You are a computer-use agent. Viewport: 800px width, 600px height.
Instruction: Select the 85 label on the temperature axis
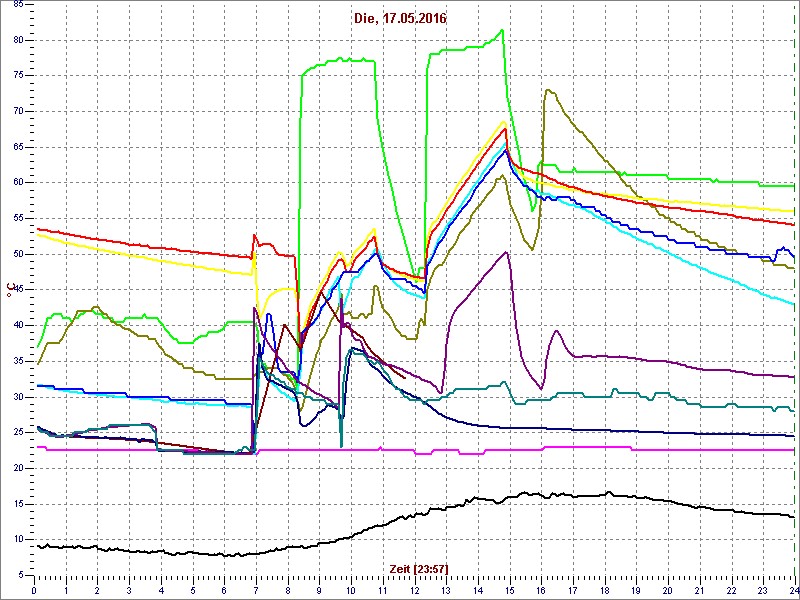point(17,5)
